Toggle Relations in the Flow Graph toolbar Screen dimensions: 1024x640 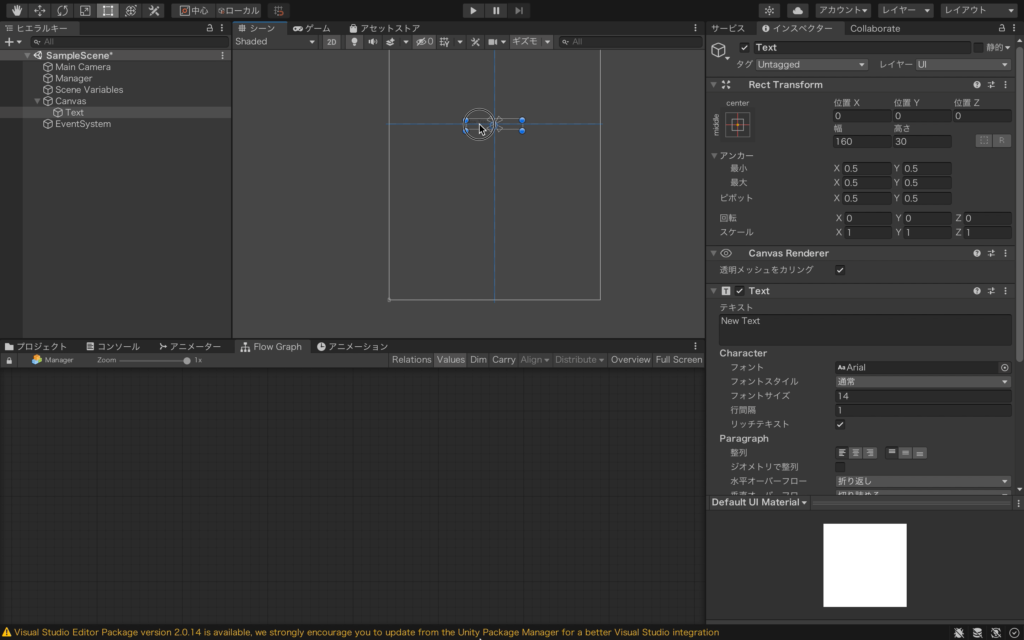point(411,360)
